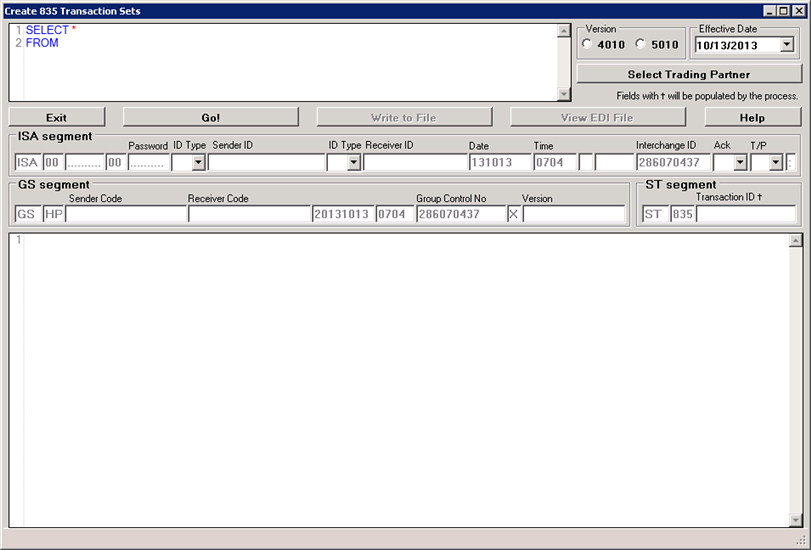
Task: Focus the ST Transaction ID field
Action: [x=746, y=214]
